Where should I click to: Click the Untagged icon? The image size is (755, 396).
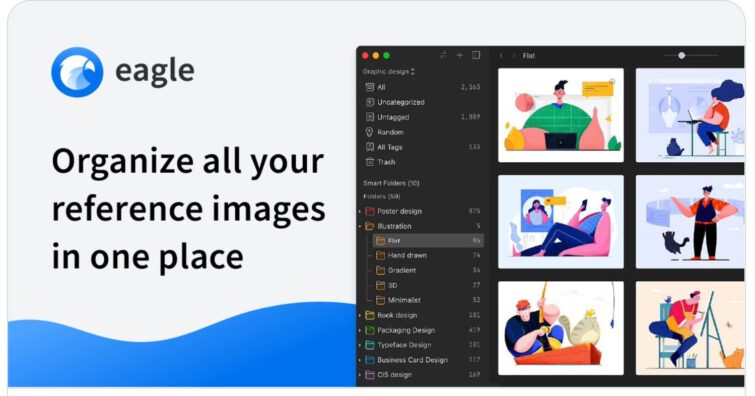[x=369, y=117]
